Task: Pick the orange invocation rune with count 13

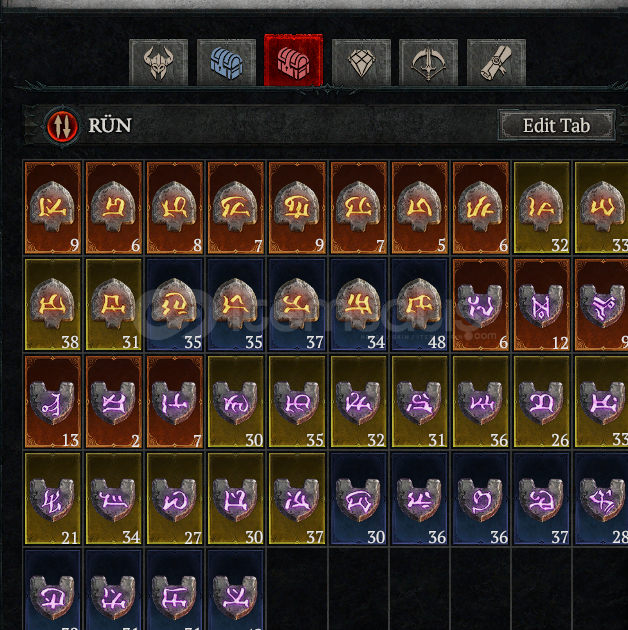Action: click(53, 402)
